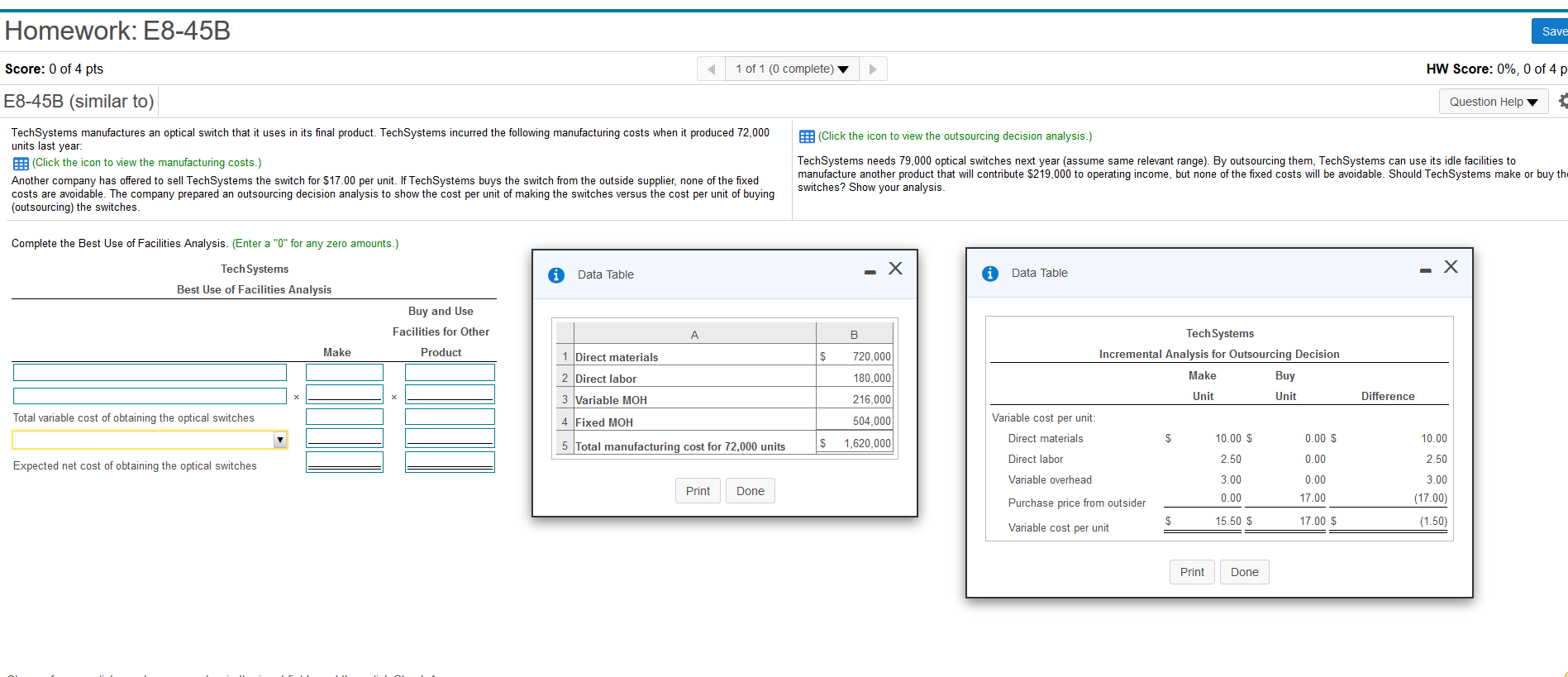The height and width of the screenshot is (677, 1568).
Task: Click info icon in manufacturing costs Data Table
Action: (x=556, y=275)
